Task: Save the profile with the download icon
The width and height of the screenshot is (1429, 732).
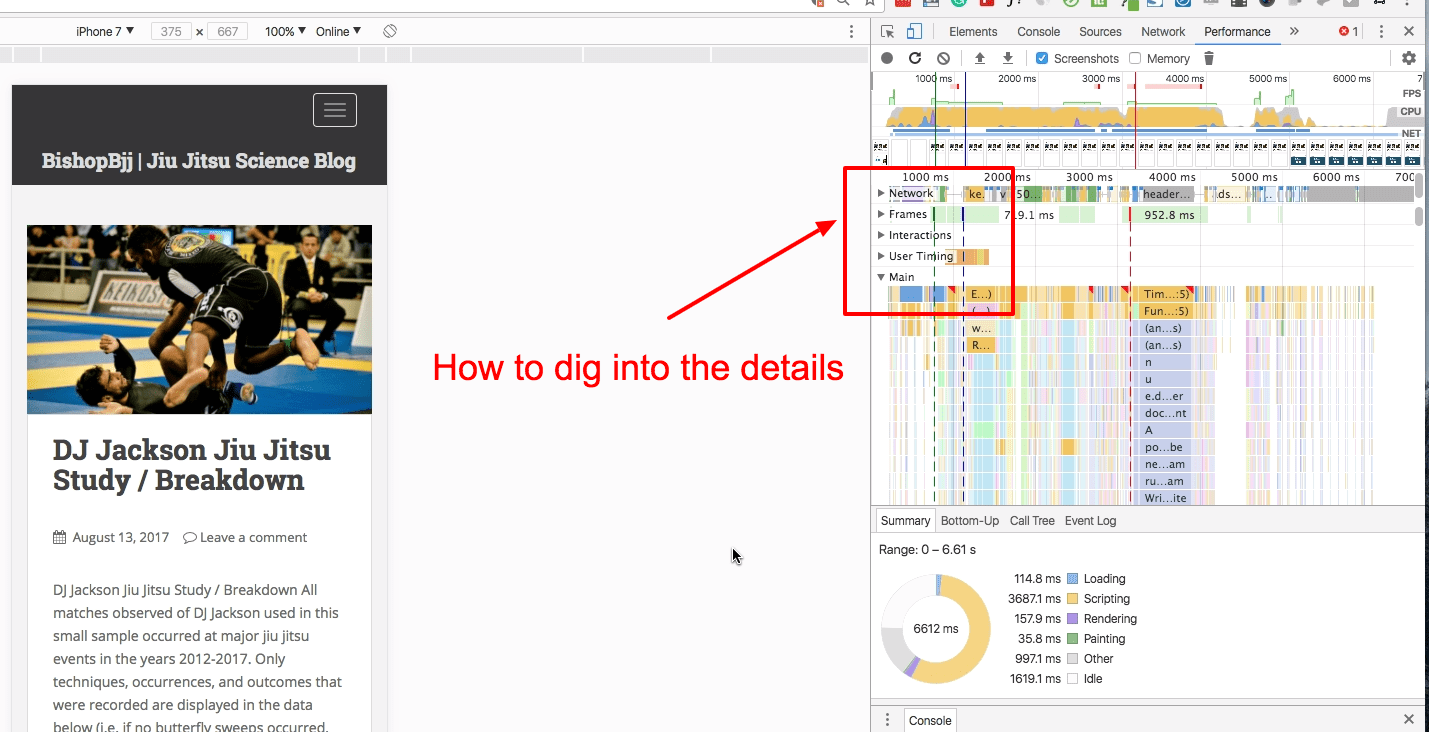Action: 1008,59
